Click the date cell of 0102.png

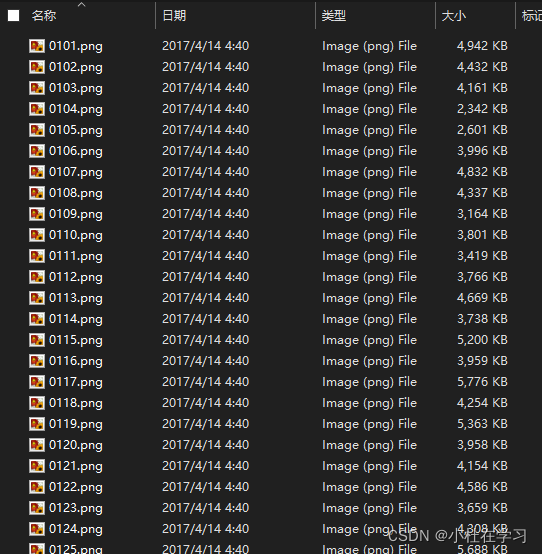(x=206, y=67)
